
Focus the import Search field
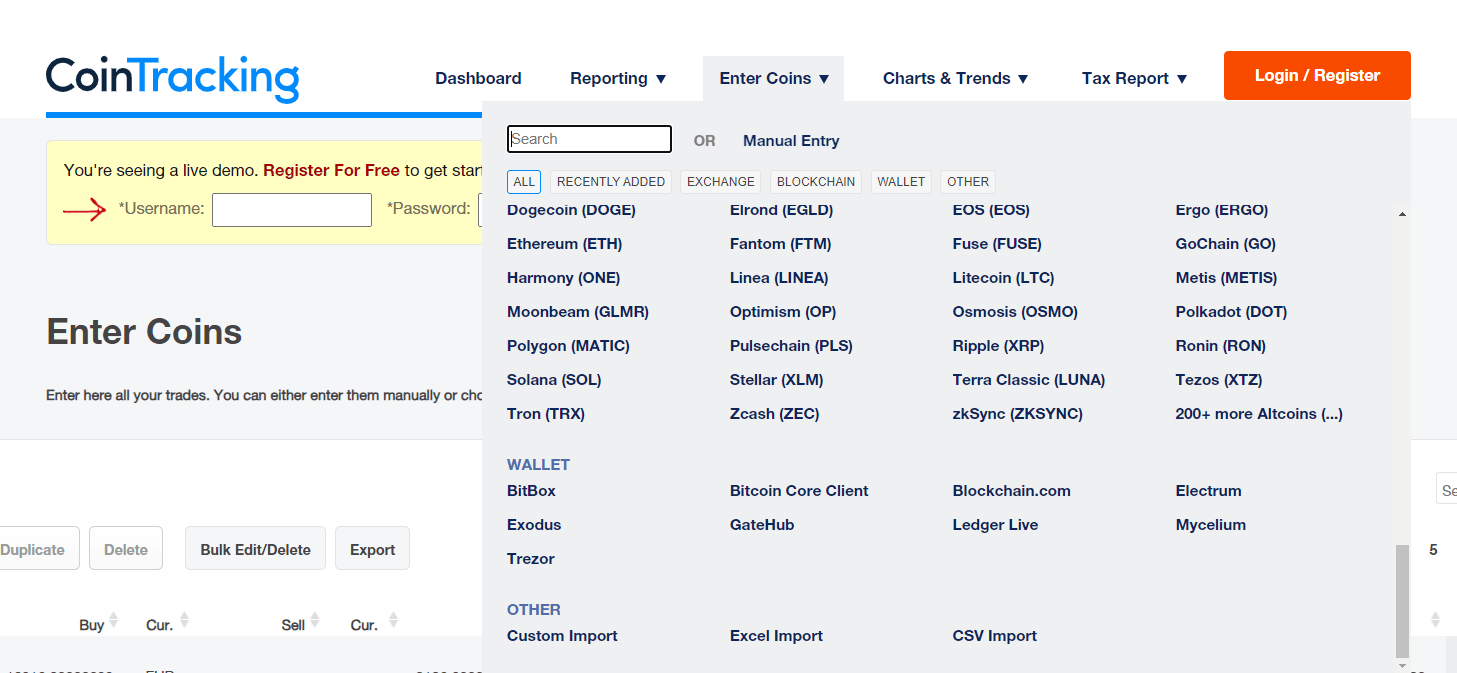[x=589, y=139]
